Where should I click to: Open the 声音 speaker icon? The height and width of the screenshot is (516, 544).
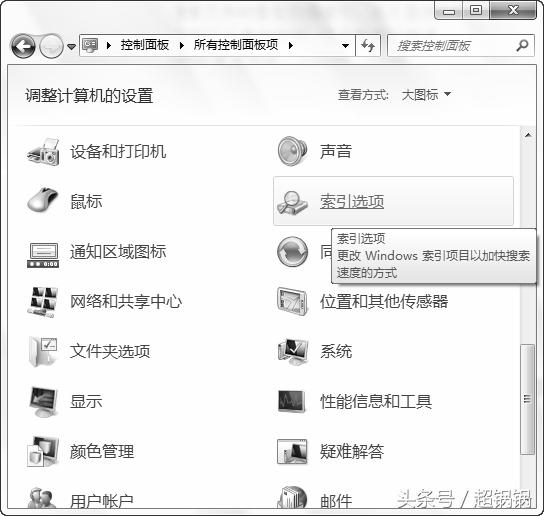click(x=292, y=151)
